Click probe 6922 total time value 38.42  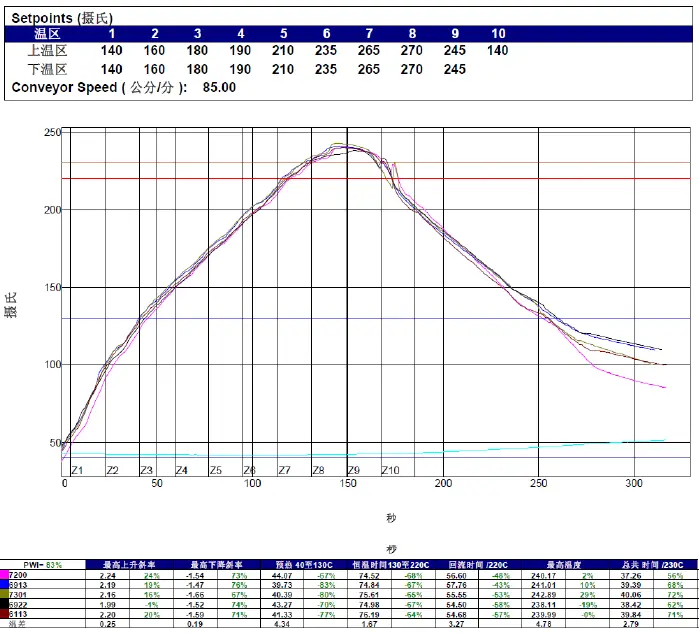click(x=631, y=605)
